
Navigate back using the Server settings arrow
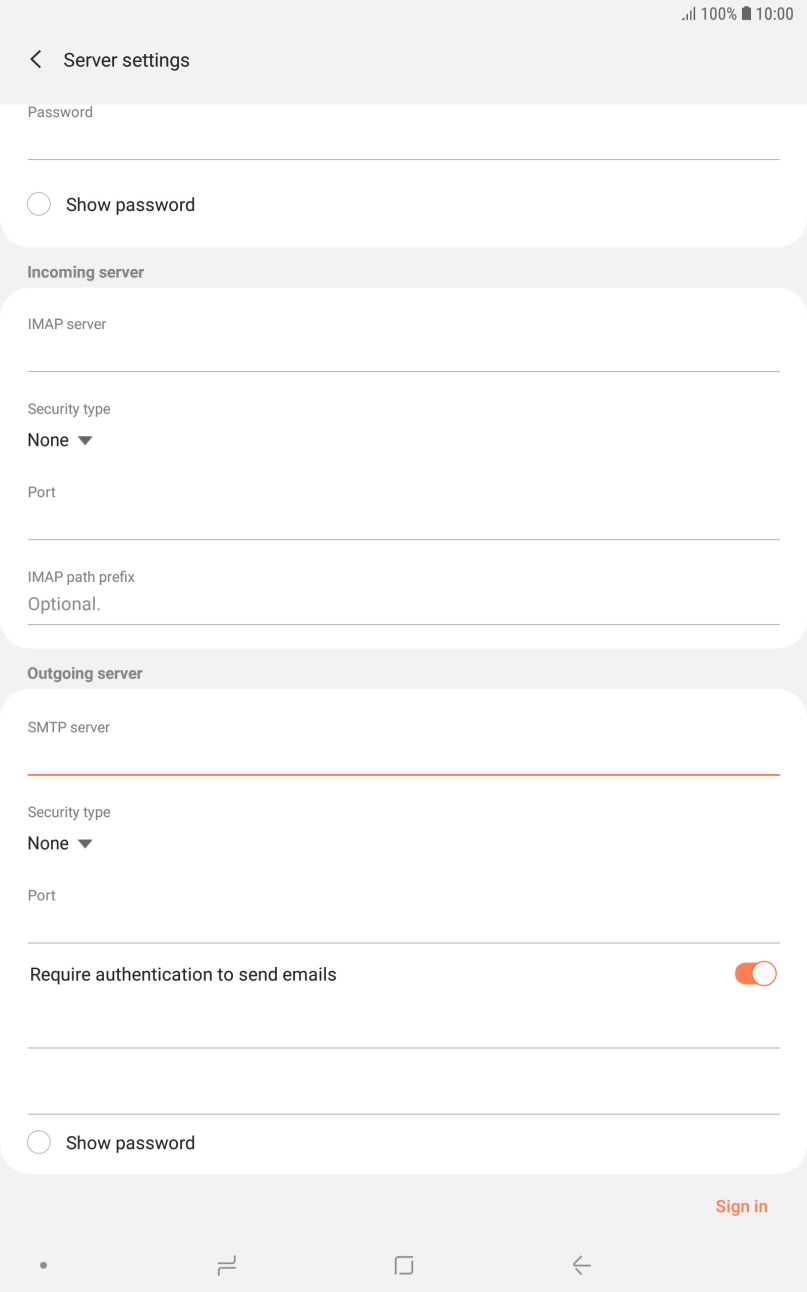coord(35,59)
